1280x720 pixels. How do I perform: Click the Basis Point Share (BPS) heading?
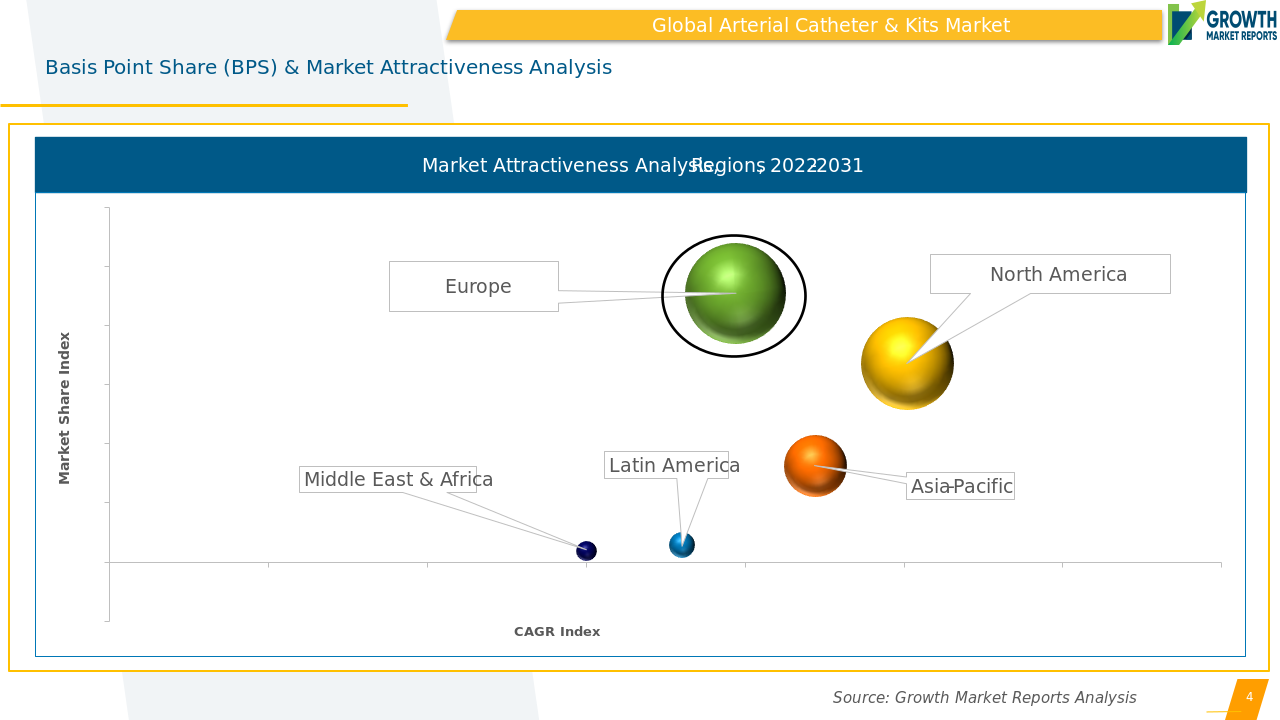pyautogui.click(x=328, y=68)
